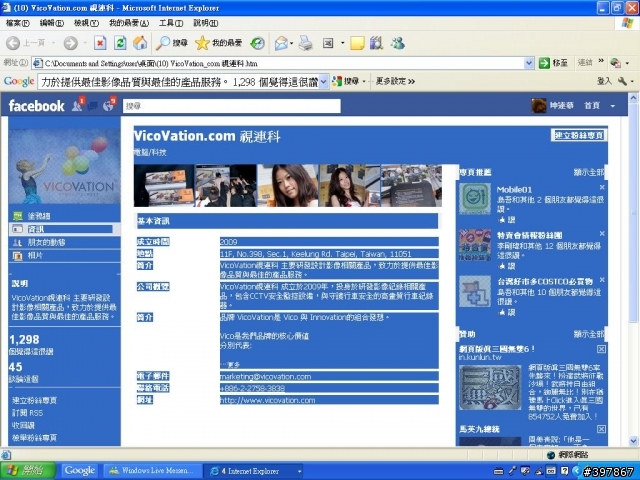
Task: Open Google toolbar search box dropdown
Action: click(x=323, y=82)
